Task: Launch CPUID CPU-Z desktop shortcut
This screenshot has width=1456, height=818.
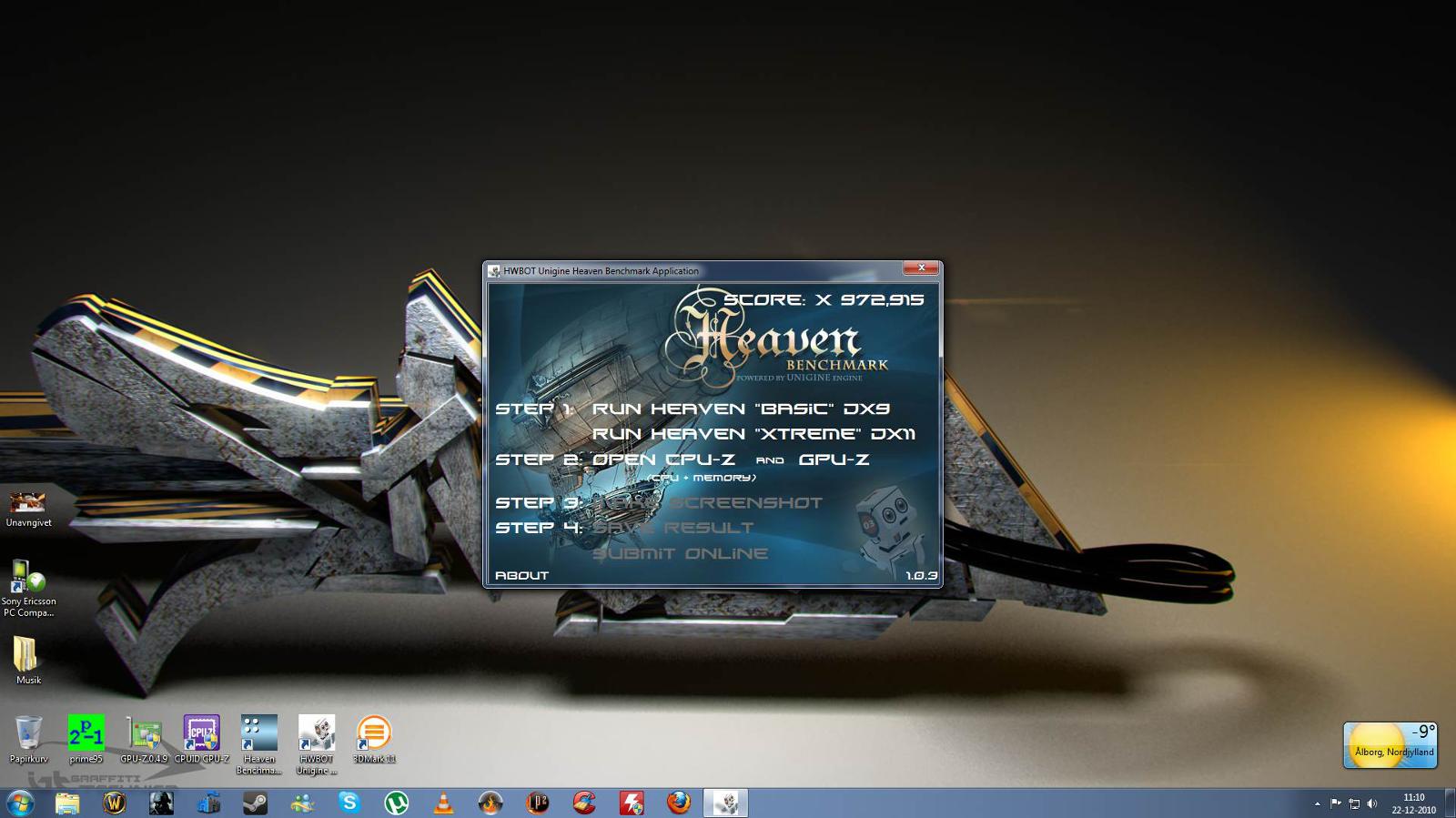Action: pos(201,739)
